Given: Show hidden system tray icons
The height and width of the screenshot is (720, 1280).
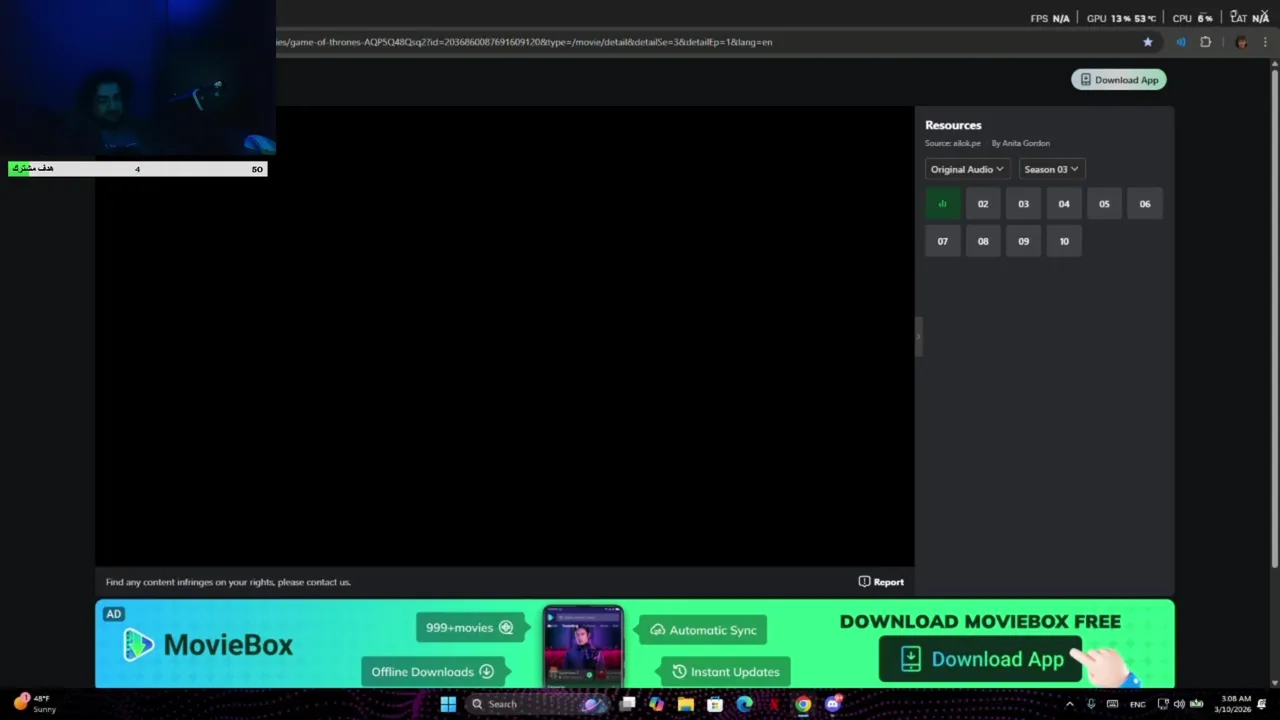Looking at the screenshot, I should (1069, 704).
